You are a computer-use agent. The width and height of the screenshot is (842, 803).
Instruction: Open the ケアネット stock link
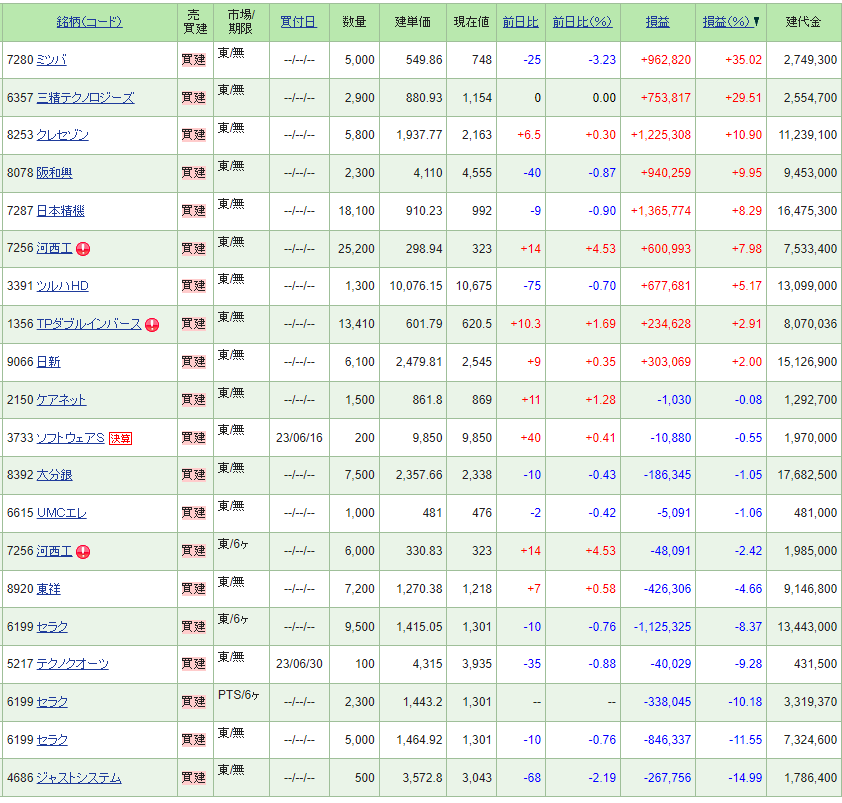tap(61, 400)
